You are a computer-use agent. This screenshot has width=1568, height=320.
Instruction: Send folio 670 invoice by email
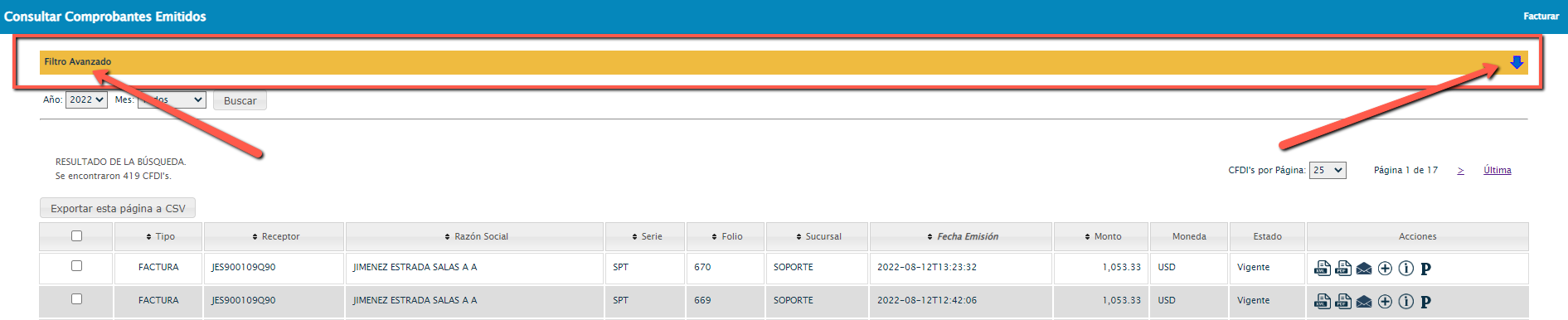(1364, 269)
